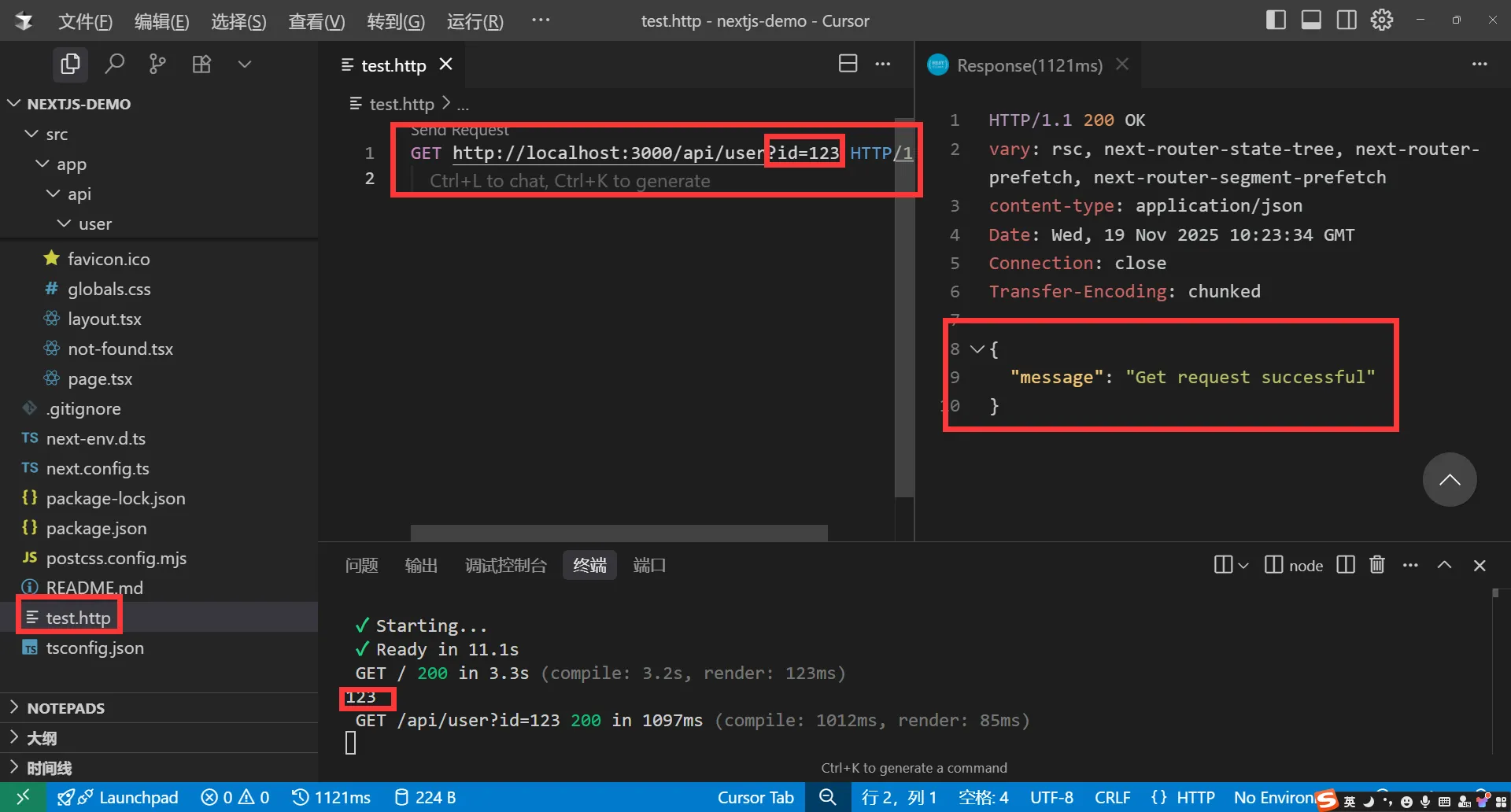
Task: Click the editor horizontal scrollbar
Action: [x=619, y=533]
